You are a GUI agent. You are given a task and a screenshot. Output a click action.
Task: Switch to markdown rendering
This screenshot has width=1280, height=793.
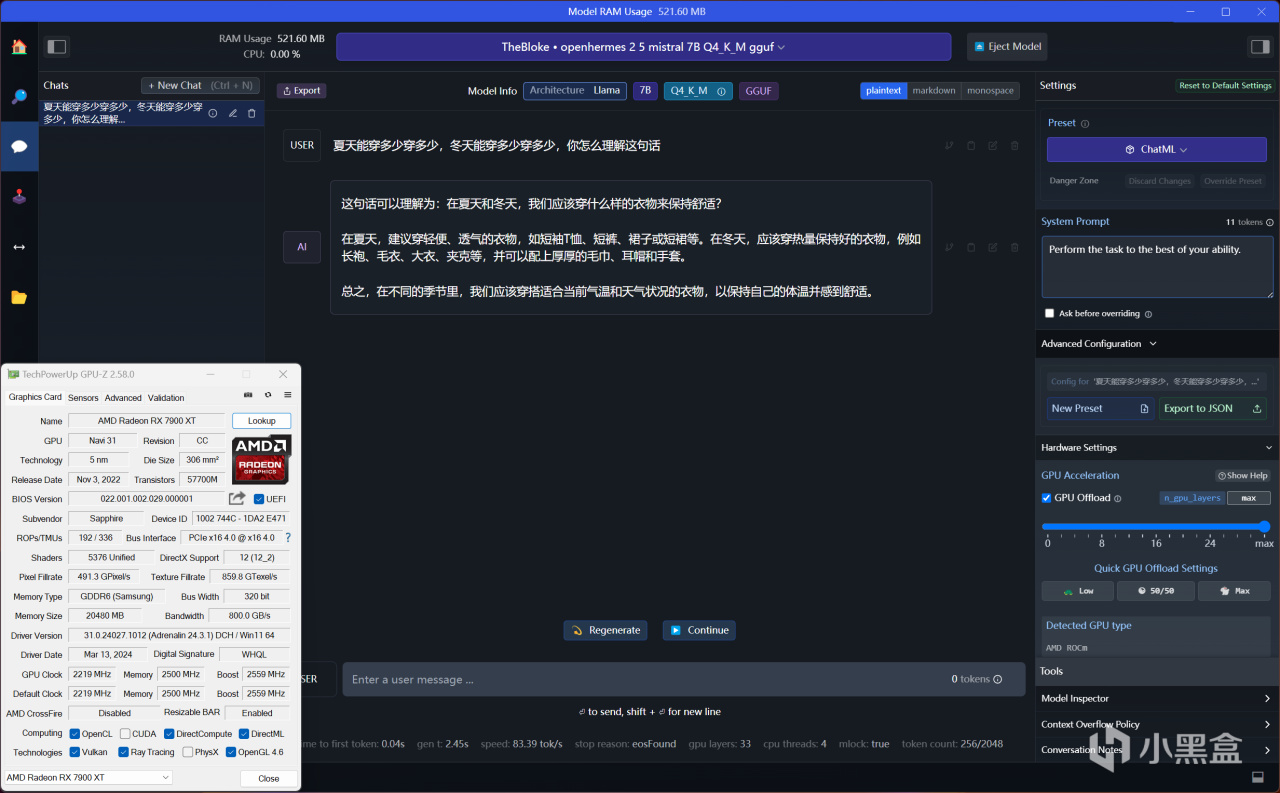click(934, 90)
